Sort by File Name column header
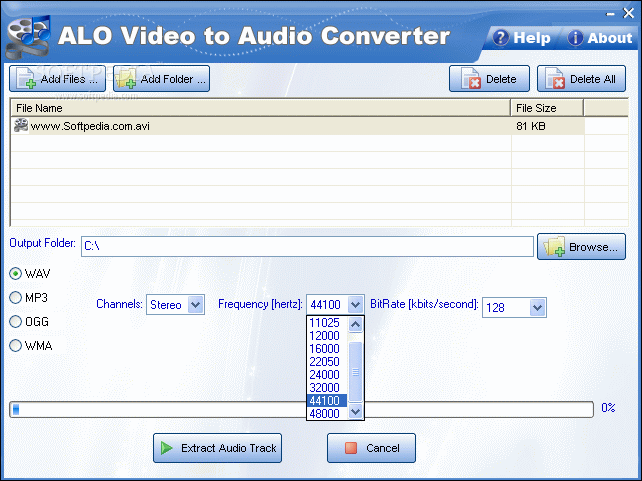 (260, 108)
